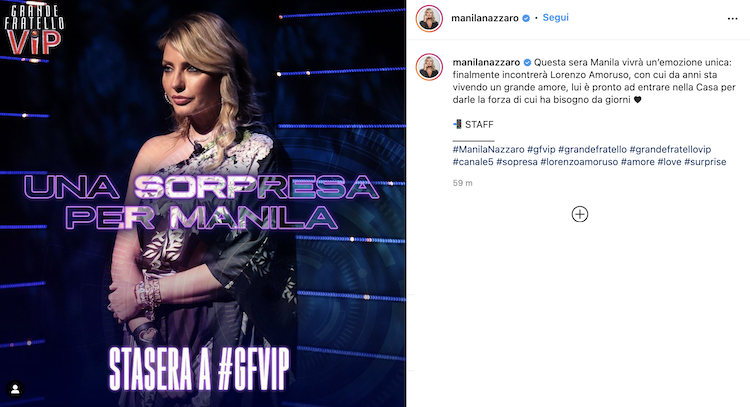750x407 pixels.
Task: Open the #surprise hashtag link
Action: (705, 162)
